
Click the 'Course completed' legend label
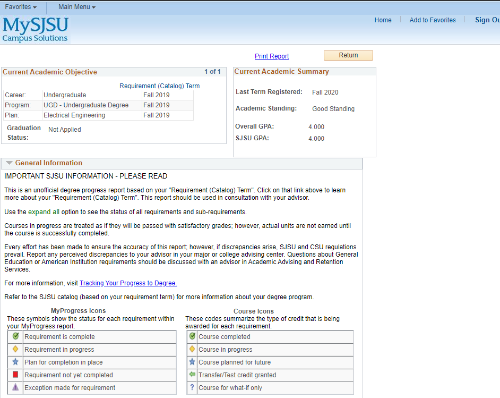[224, 337]
